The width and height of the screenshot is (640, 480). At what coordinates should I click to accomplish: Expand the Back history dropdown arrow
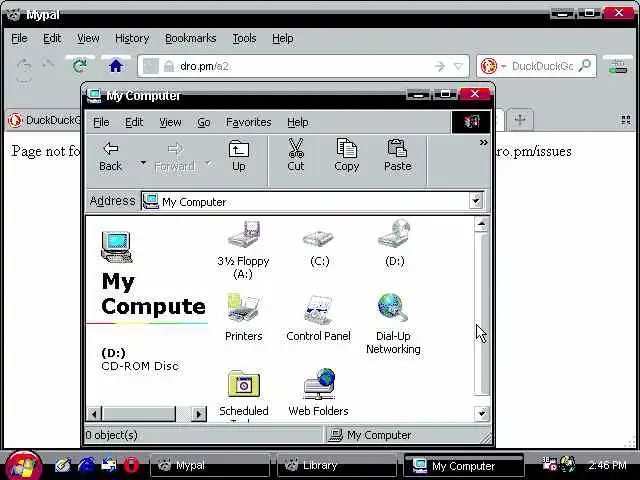tap(143, 162)
